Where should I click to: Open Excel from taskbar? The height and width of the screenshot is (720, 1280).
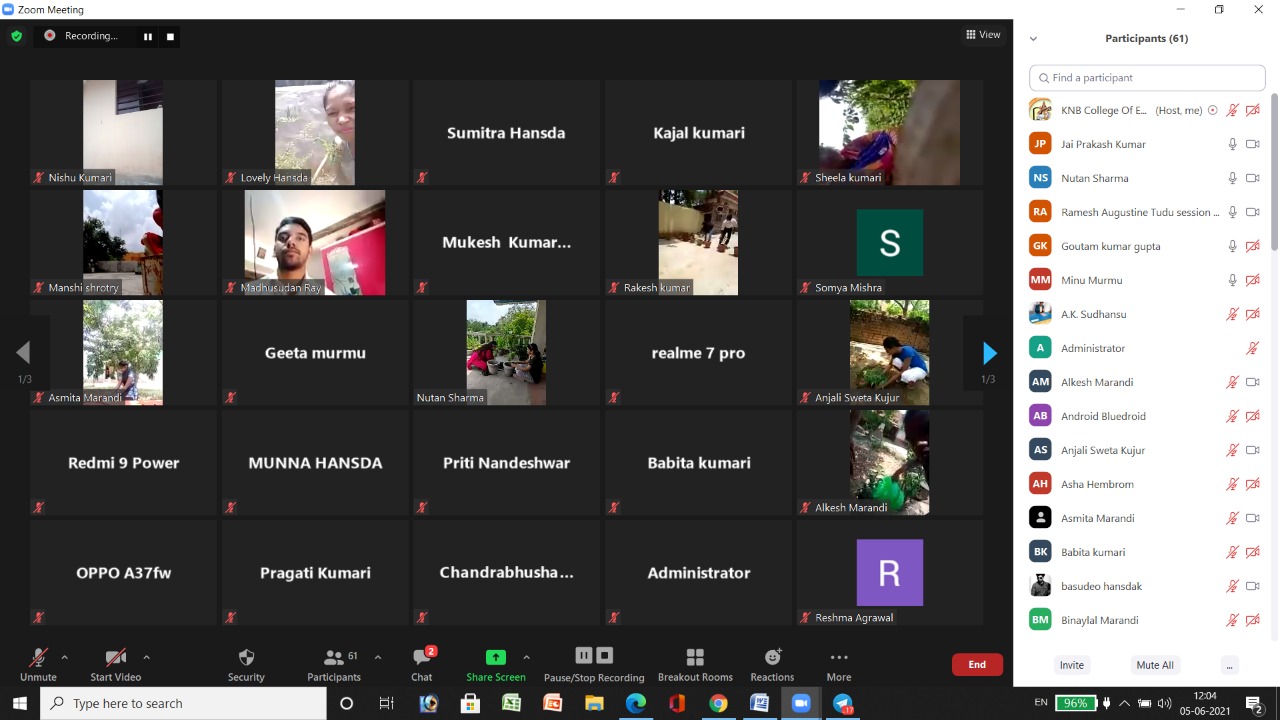[511, 703]
